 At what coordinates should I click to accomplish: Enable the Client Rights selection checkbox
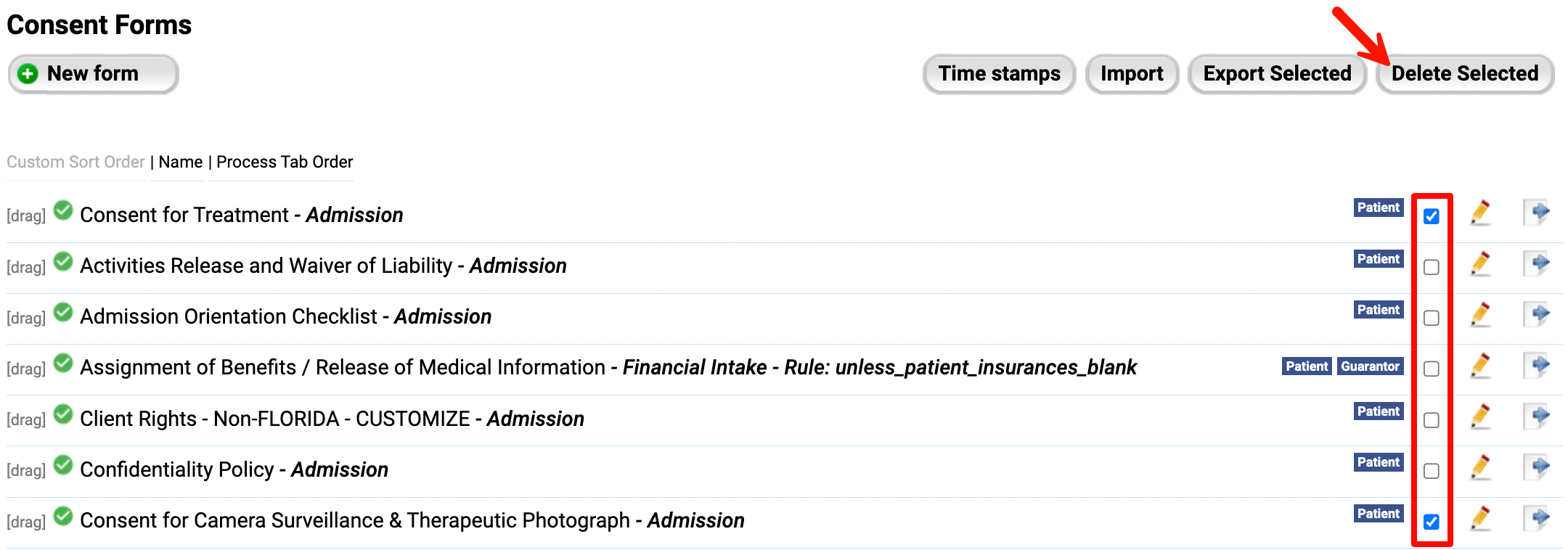point(1431,420)
